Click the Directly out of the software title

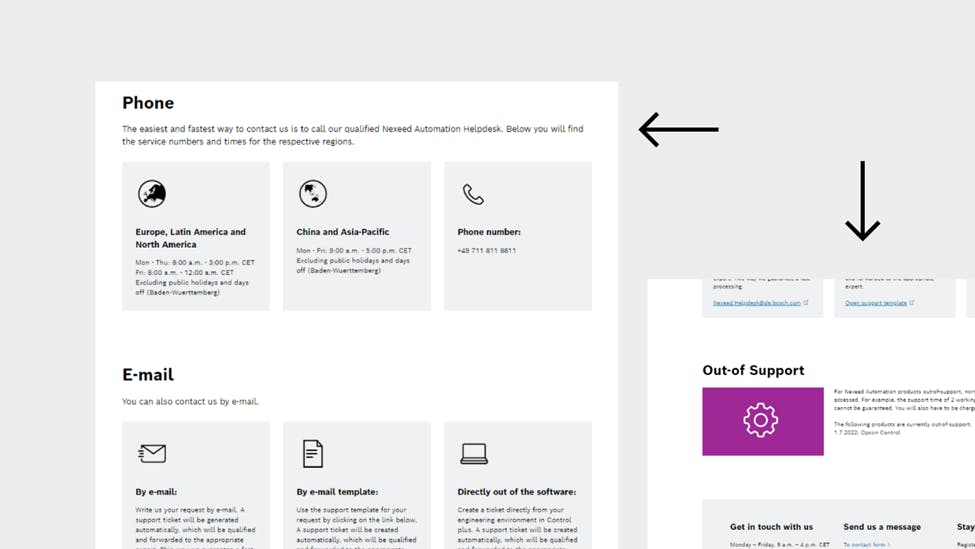516,492
